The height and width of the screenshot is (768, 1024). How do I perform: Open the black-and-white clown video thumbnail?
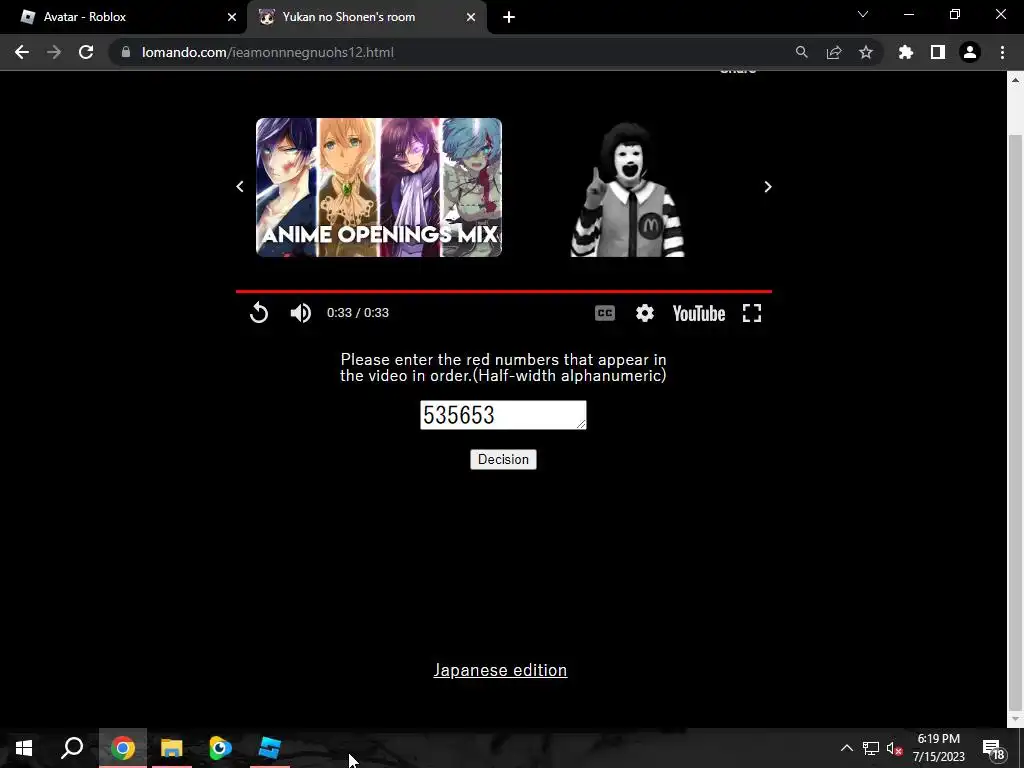(627, 189)
